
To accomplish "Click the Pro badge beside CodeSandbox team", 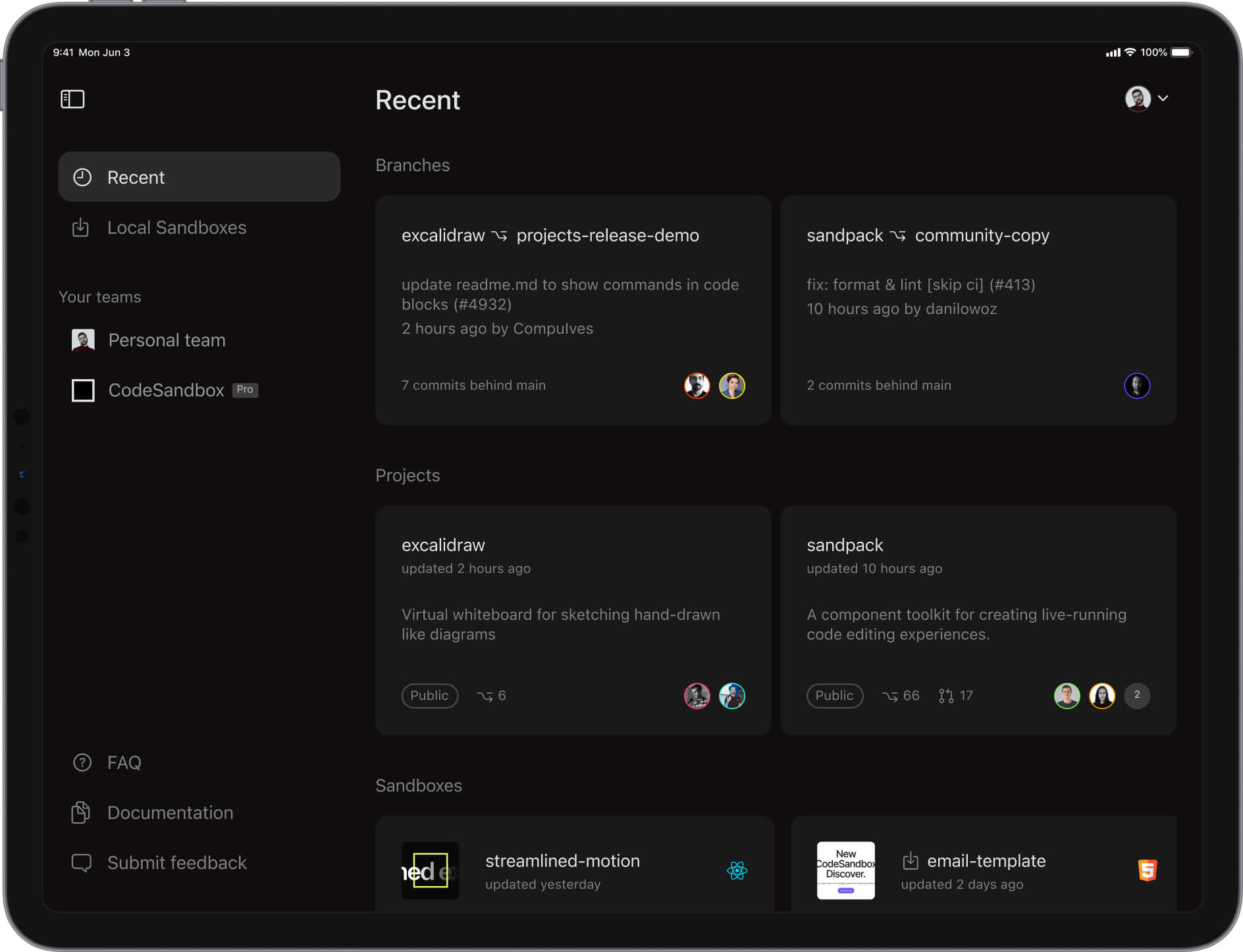I will (244, 390).
